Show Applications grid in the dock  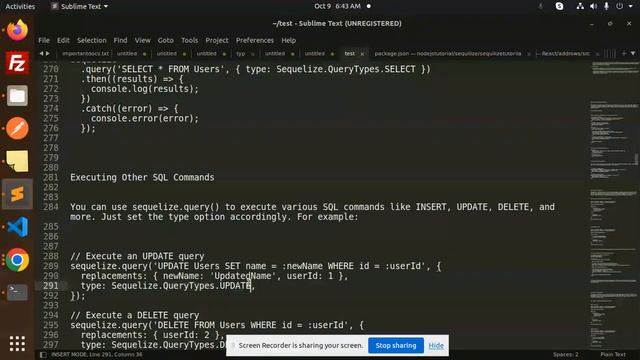point(17,344)
